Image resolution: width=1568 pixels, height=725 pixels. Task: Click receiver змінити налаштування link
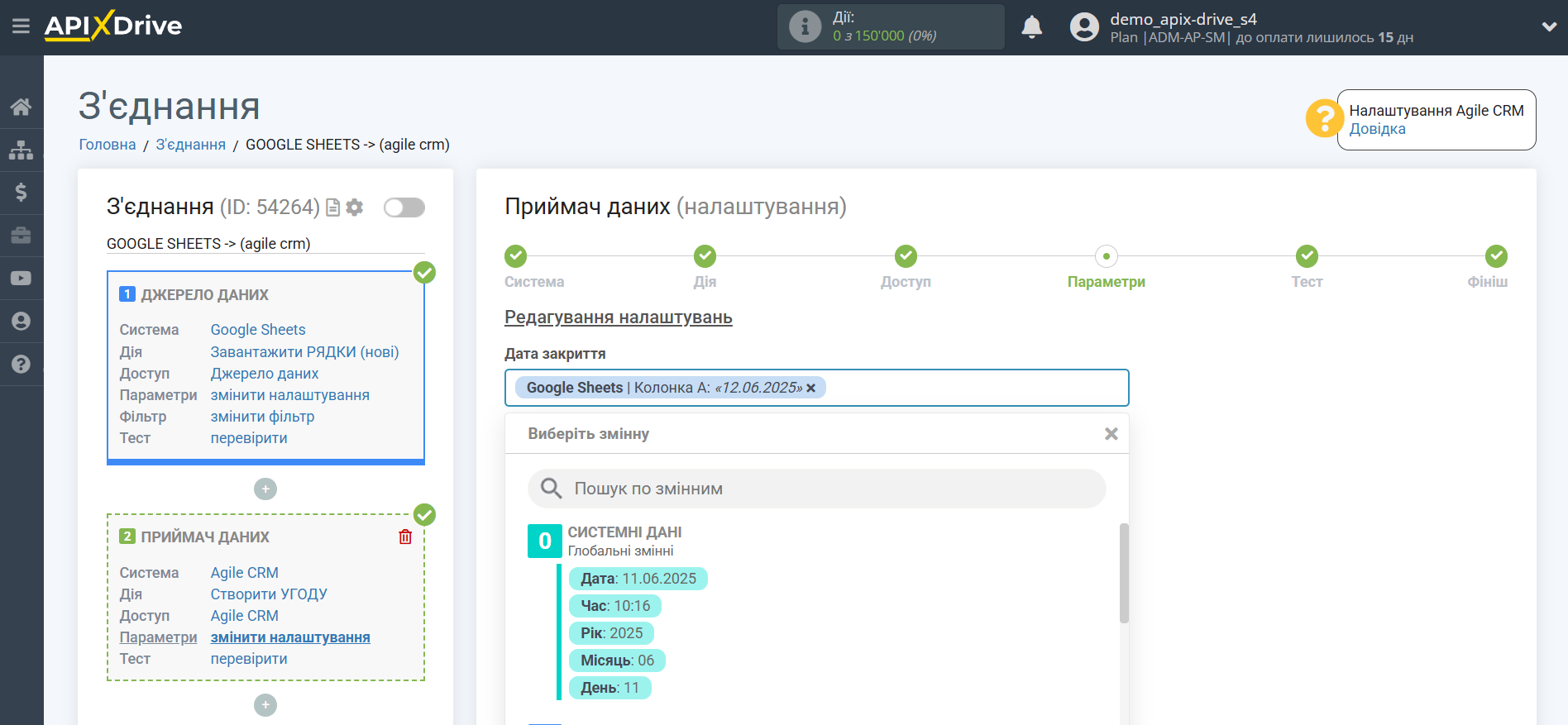[x=290, y=637]
